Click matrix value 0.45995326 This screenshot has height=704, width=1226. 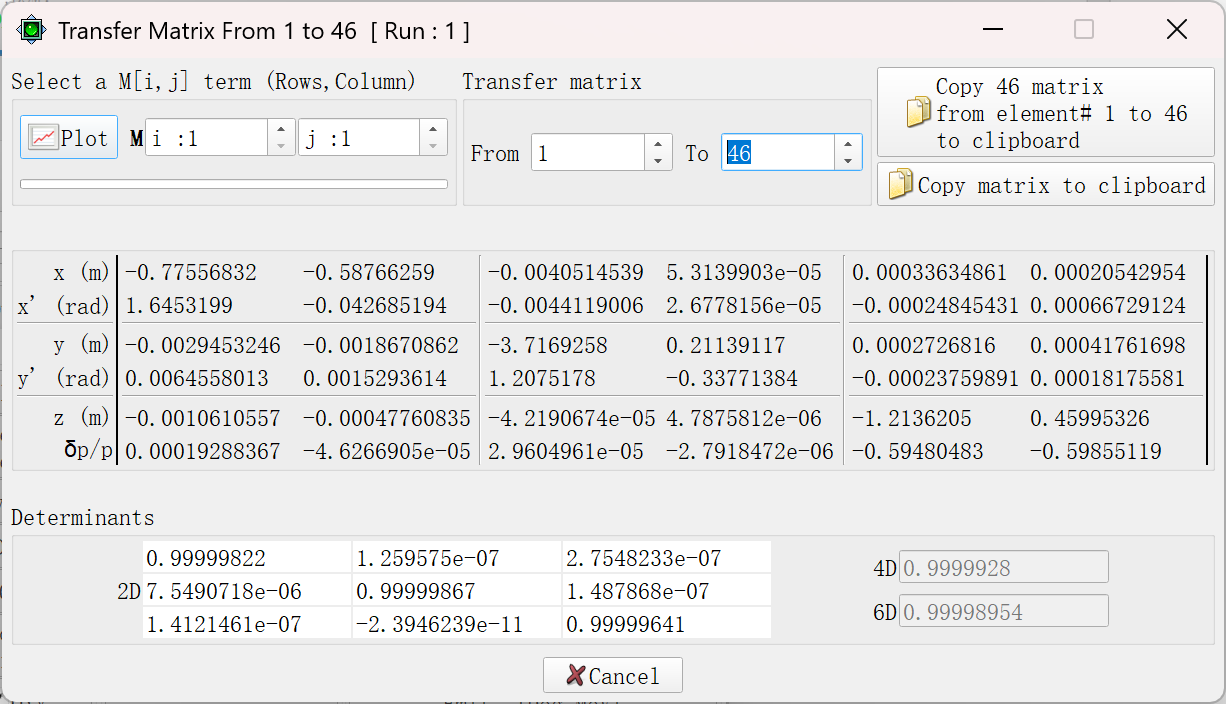1090,418
